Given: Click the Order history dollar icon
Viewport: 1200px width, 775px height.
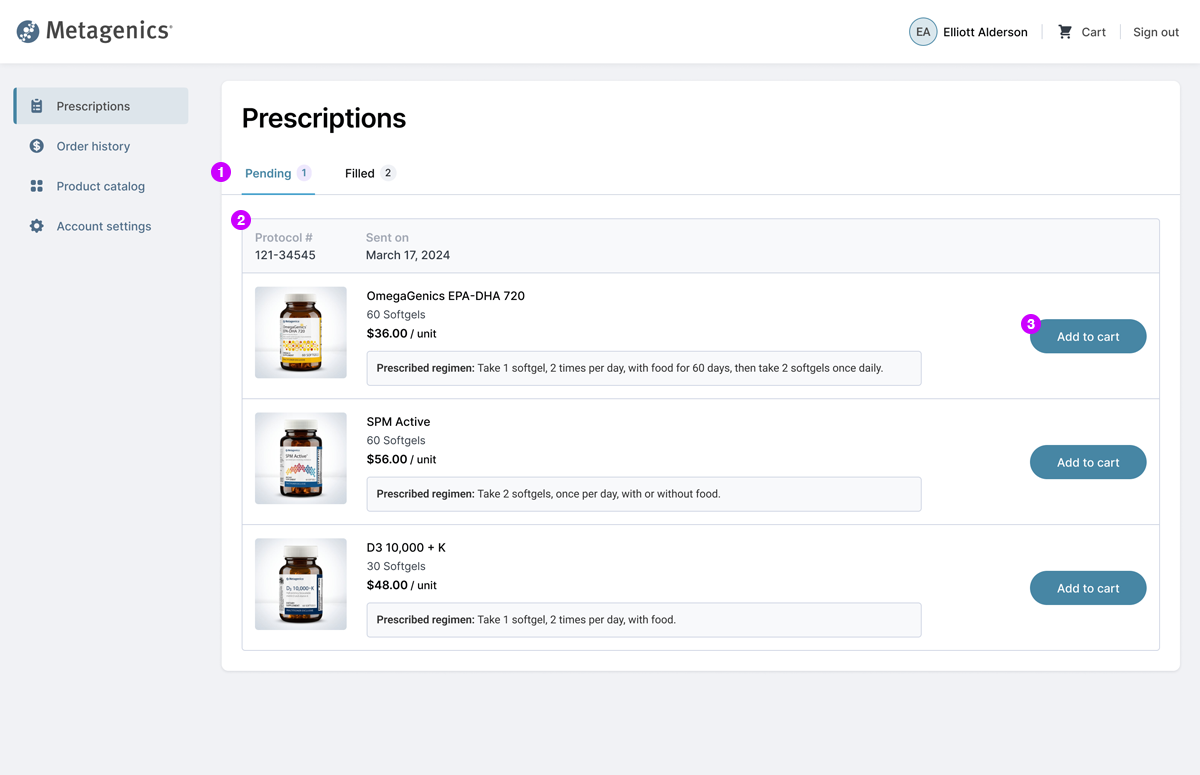Looking at the screenshot, I should point(37,146).
